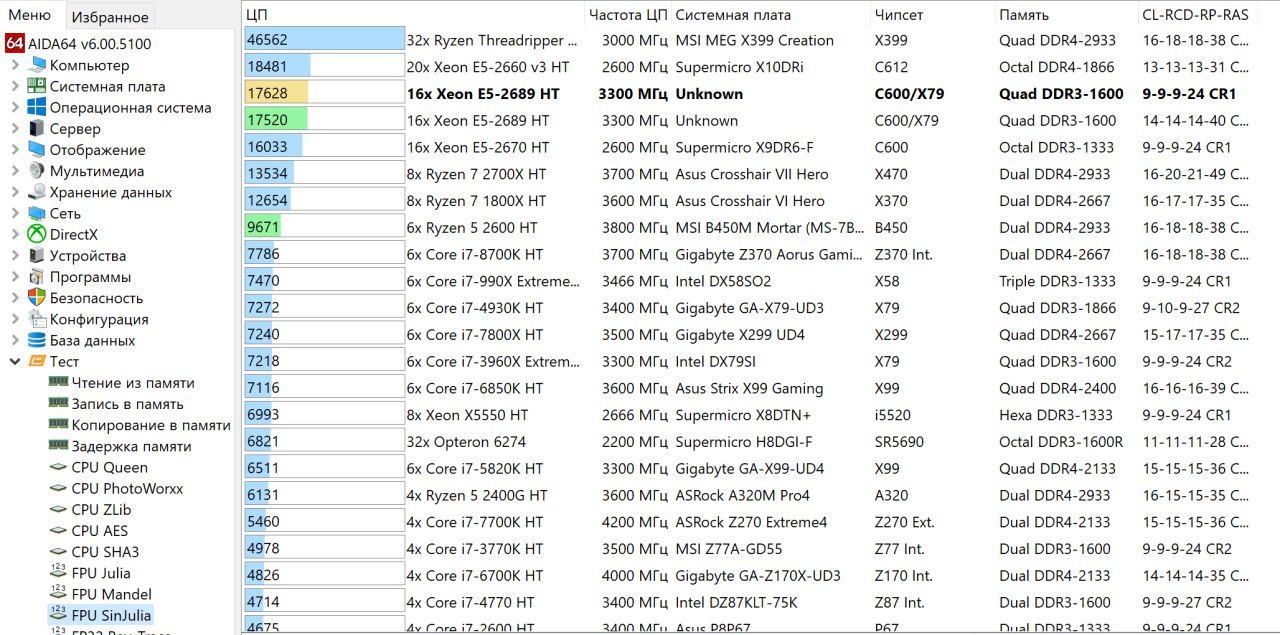Viewport: 1280px width, 635px height.
Task: Click the Безопасность shield icon
Action: (37, 298)
